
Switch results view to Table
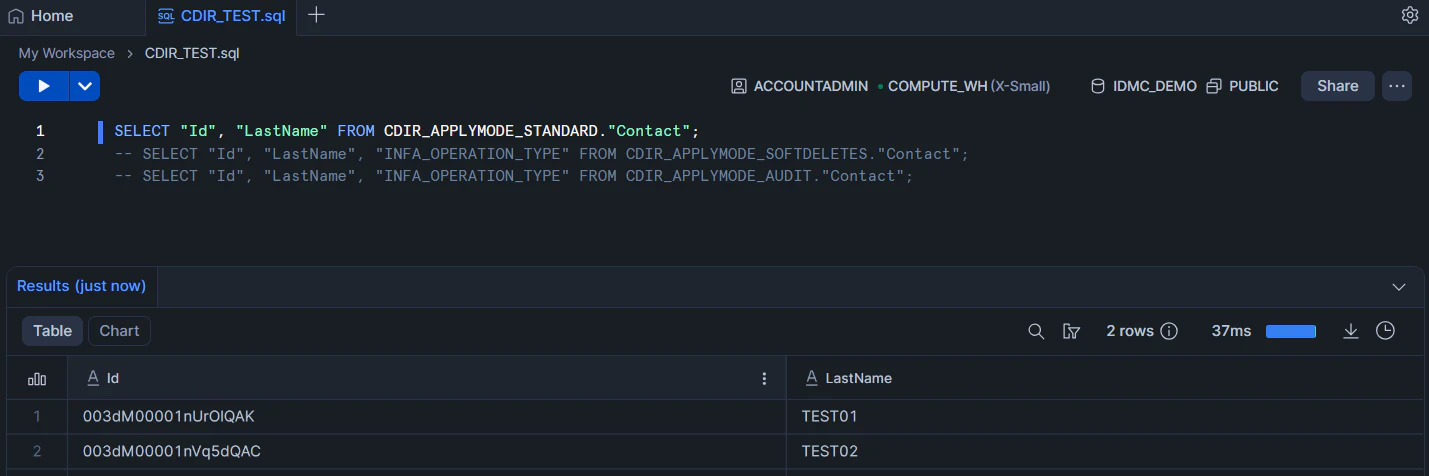point(53,331)
